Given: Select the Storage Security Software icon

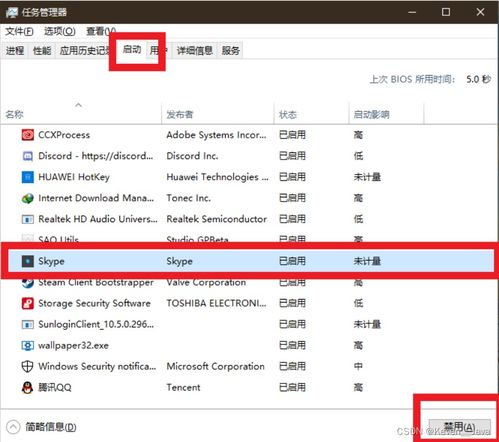Looking at the screenshot, I should (28, 303).
